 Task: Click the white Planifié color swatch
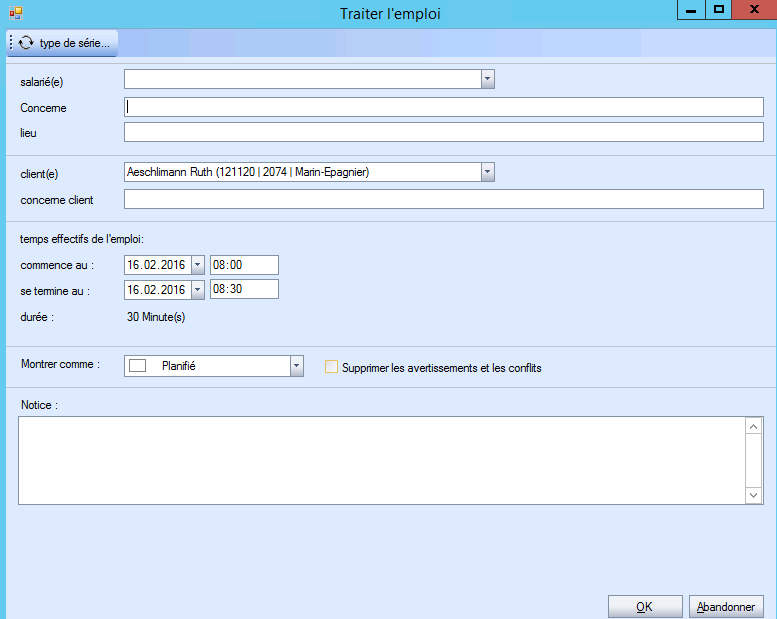[138, 367]
